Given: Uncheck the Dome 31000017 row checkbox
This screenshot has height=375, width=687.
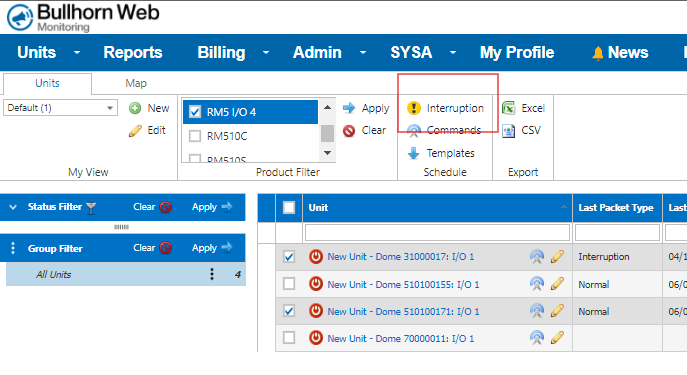Looking at the screenshot, I should pos(289,257).
